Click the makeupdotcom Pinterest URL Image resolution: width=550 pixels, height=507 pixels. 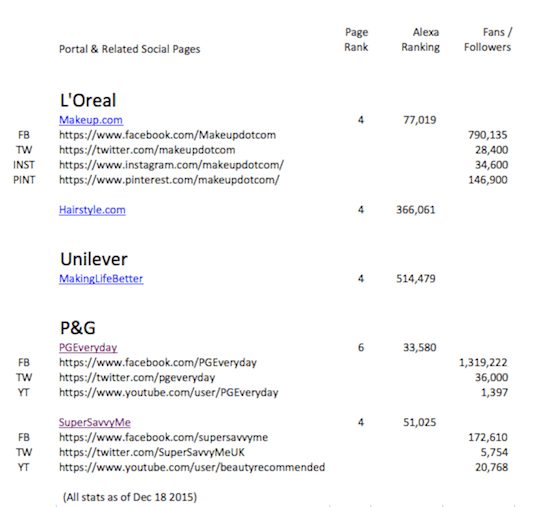click(x=169, y=180)
